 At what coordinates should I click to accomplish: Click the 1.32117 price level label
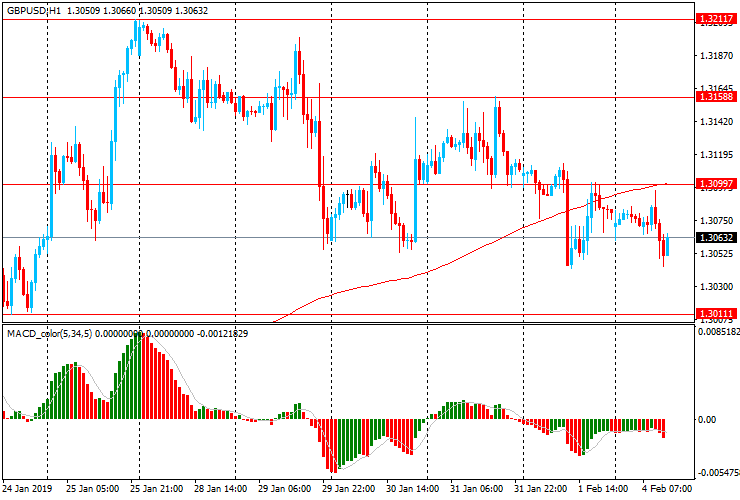point(716,19)
